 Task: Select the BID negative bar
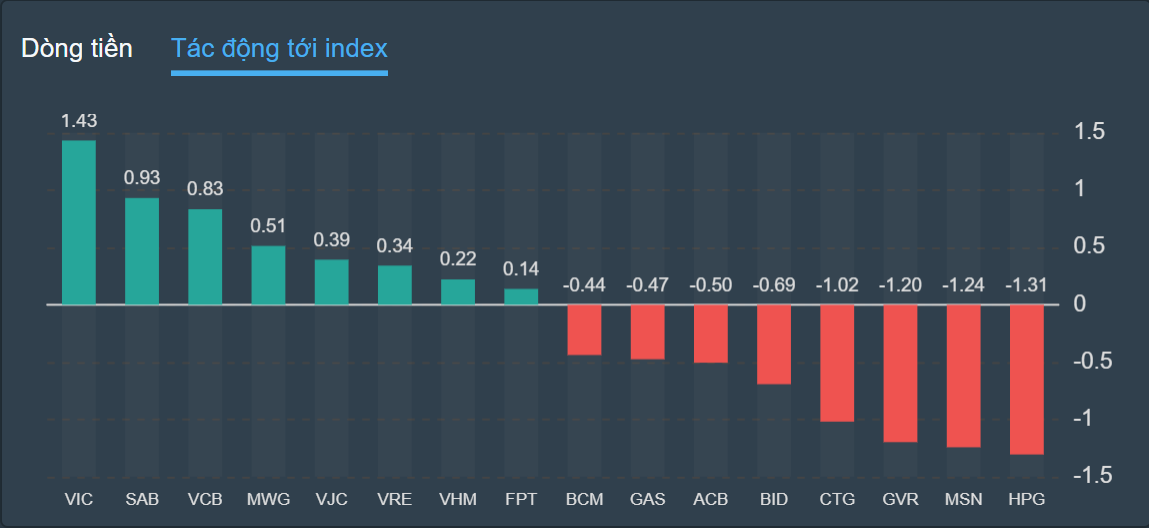pyautogui.click(x=774, y=344)
